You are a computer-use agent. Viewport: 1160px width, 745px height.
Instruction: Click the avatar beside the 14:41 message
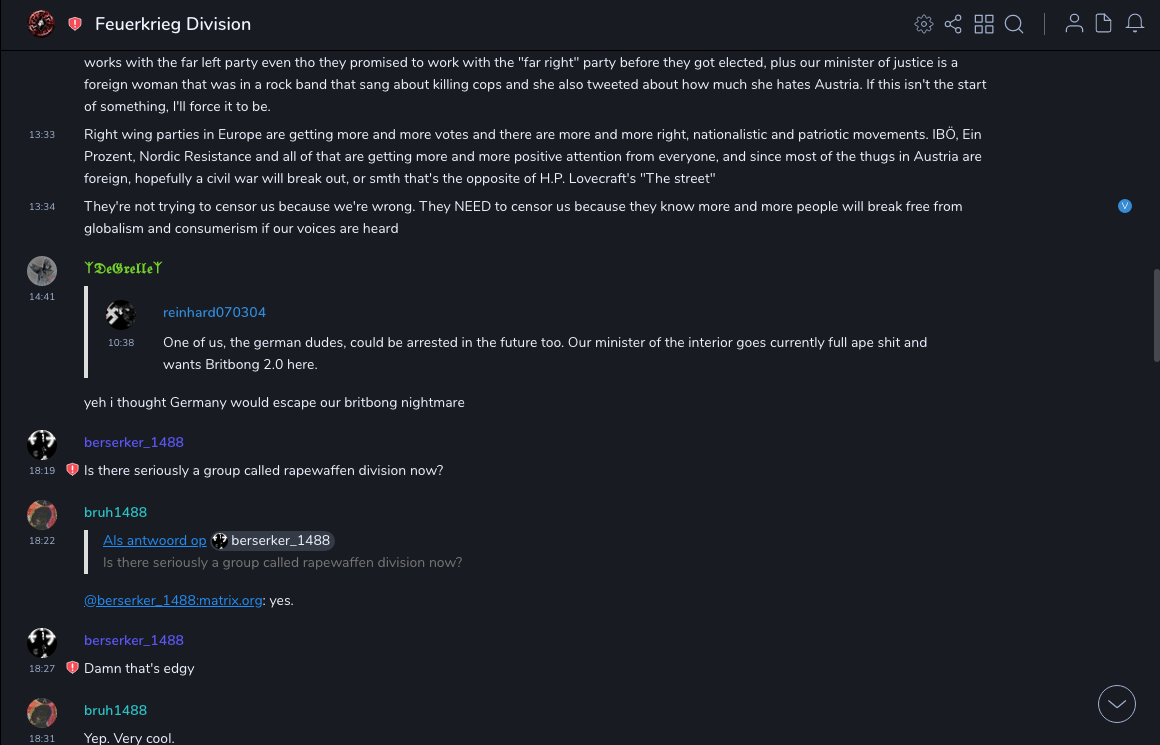[x=41, y=270]
